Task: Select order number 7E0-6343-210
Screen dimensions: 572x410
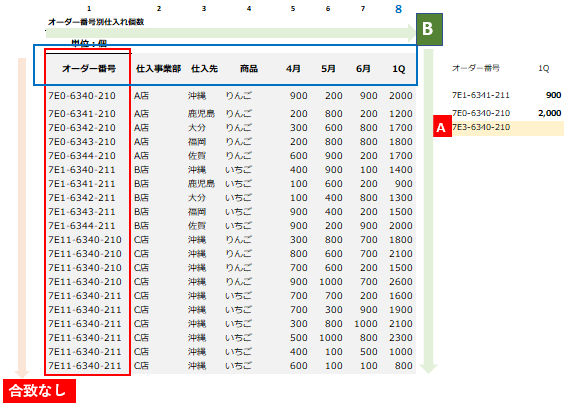Action: click(82, 142)
